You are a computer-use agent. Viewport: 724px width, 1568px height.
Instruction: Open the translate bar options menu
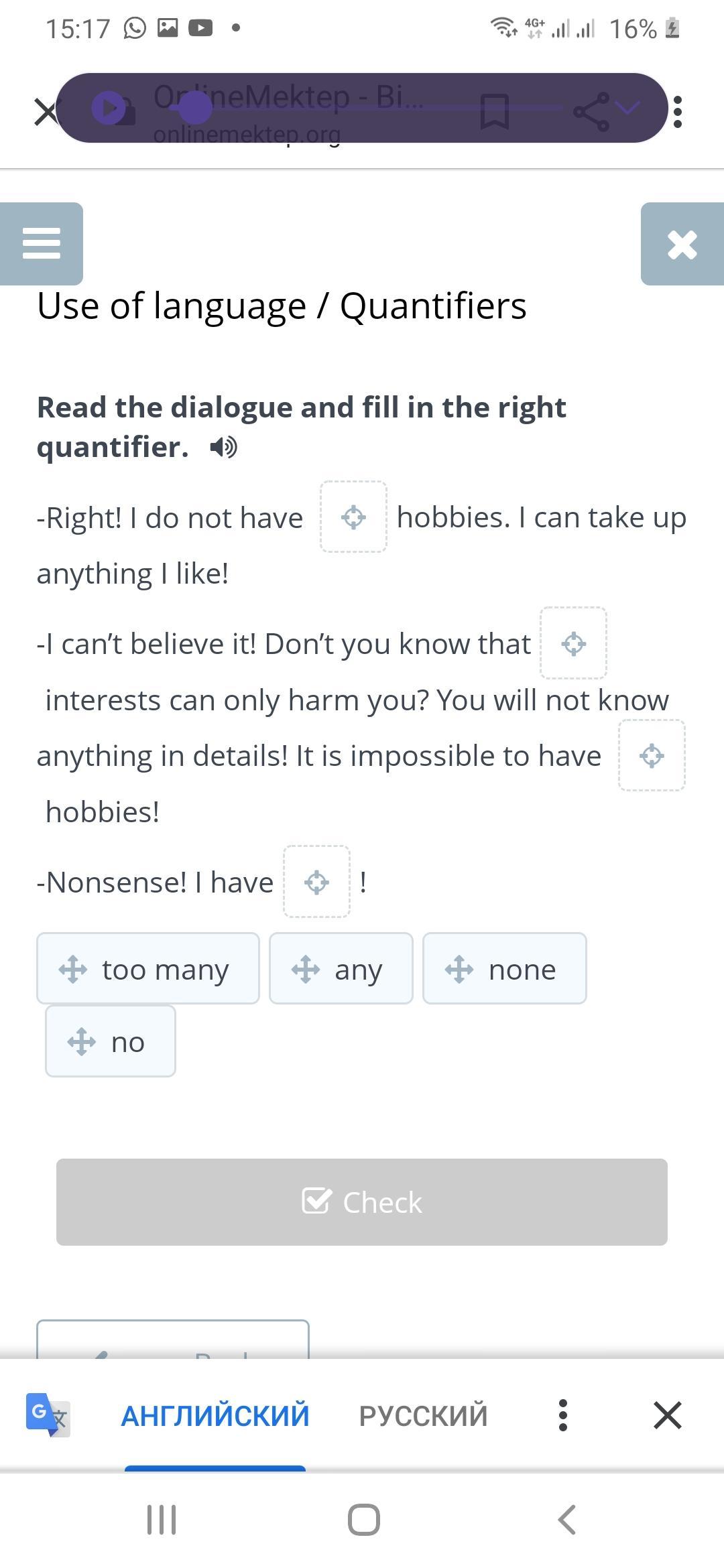click(x=563, y=1415)
